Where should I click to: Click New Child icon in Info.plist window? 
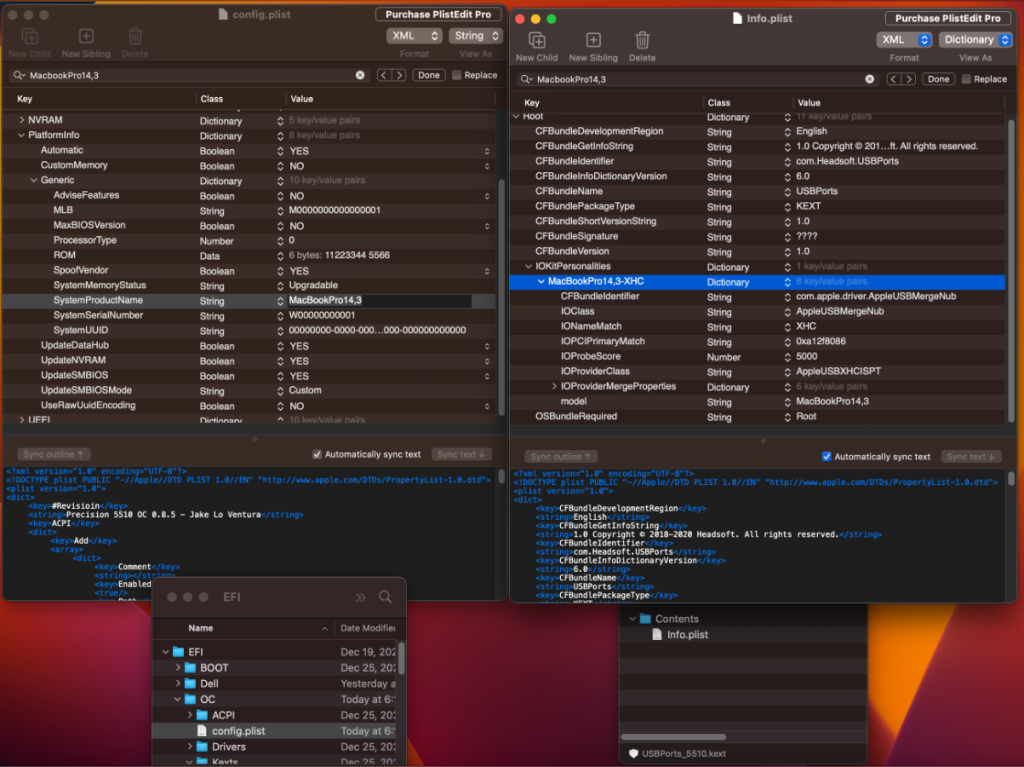pyautogui.click(x=537, y=41)
